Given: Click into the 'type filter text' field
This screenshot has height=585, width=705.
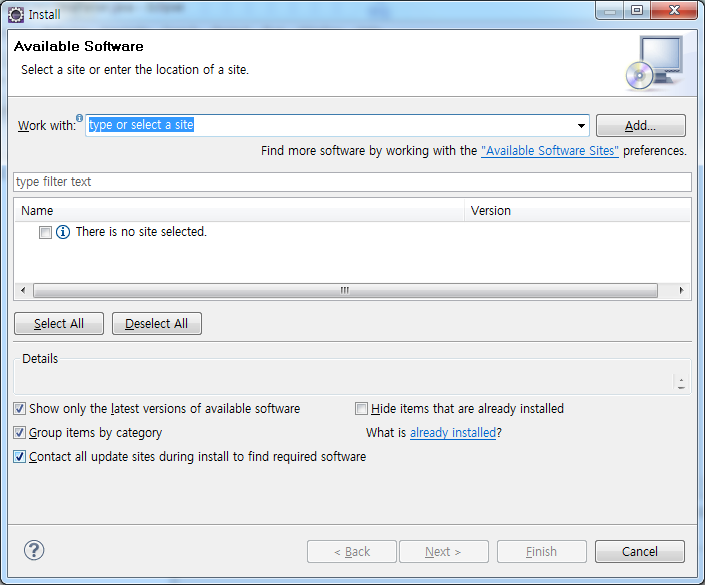Looking at the screenshot, I should (352, 182).
